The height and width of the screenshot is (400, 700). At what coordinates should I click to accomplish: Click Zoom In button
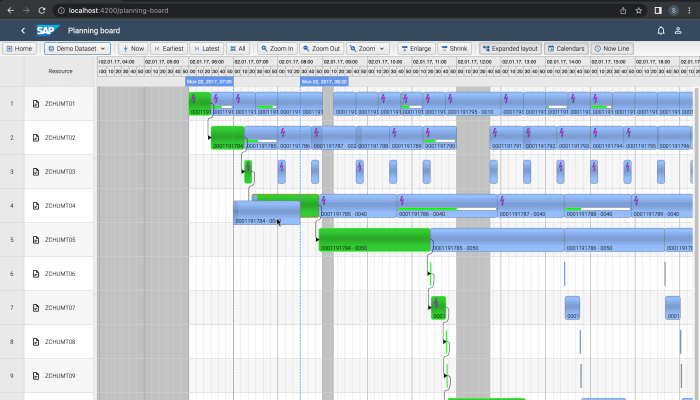coord(277,48)
